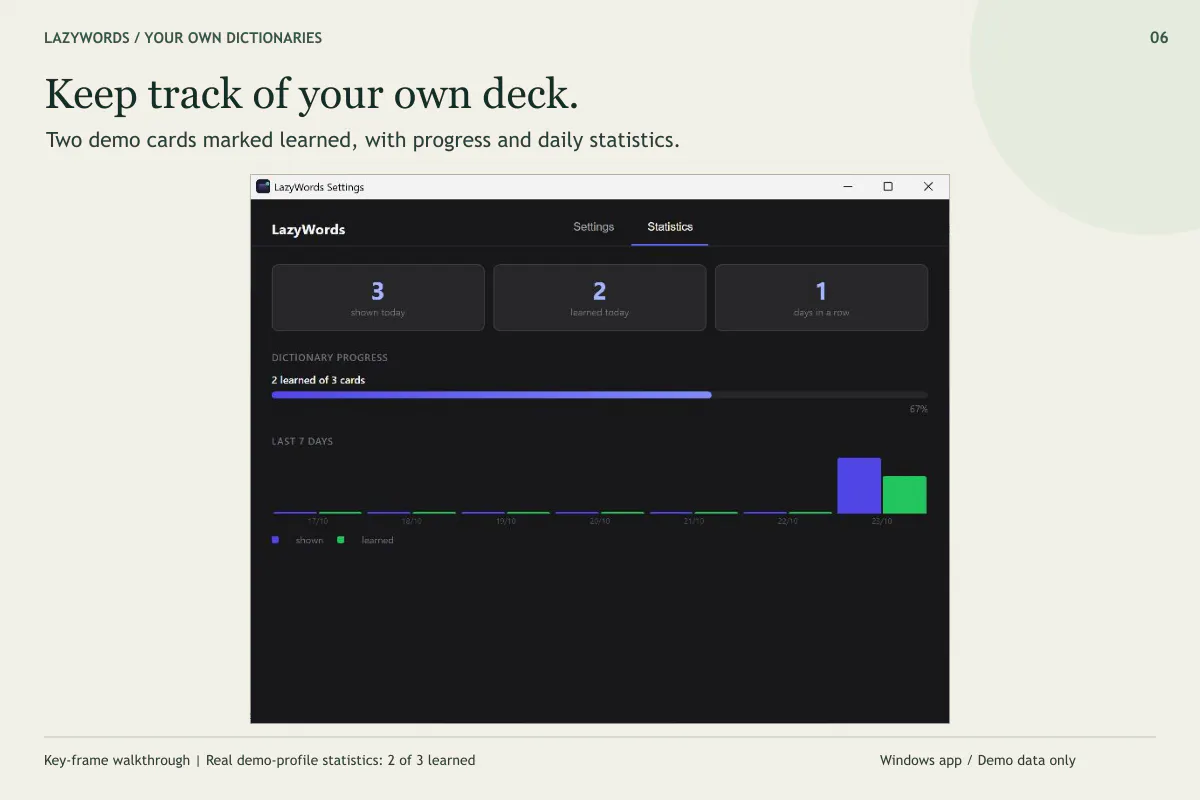Click the tall green learned bar in chart
The width and height of the screenshot is (1200, 800).
(x=905, y=495)
